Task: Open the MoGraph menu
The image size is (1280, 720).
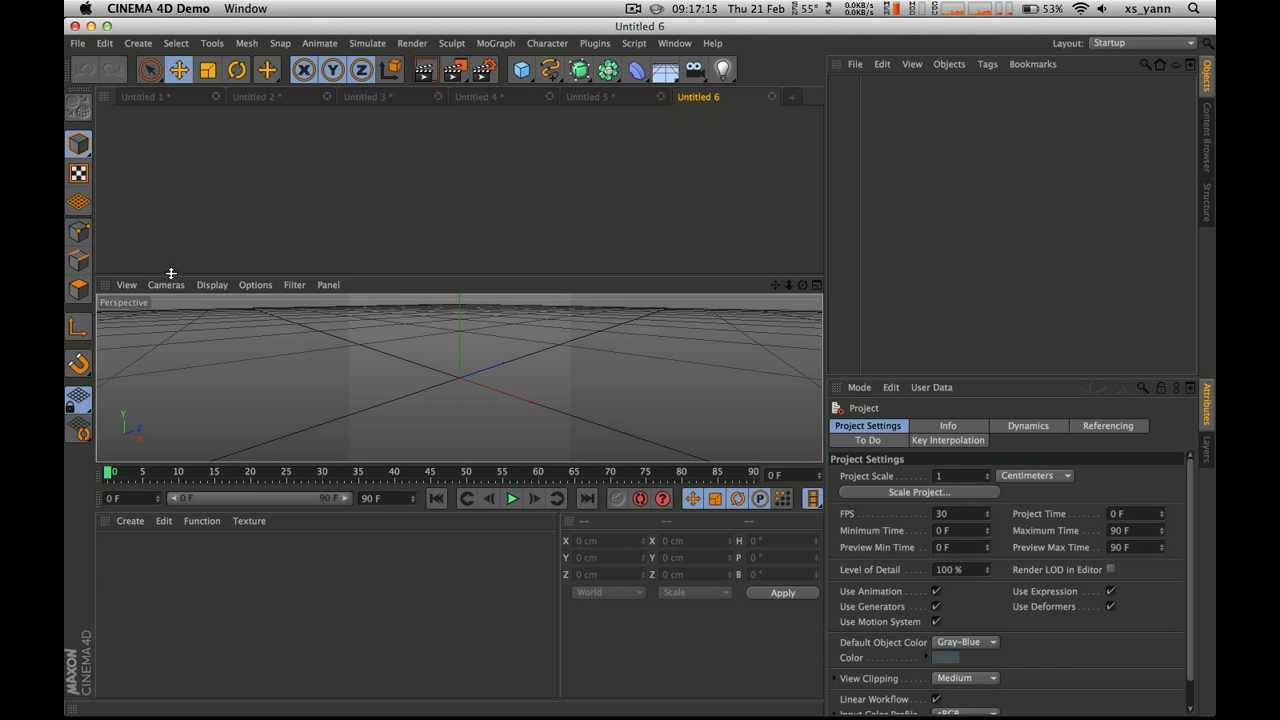Action: (x=495, y=43)
